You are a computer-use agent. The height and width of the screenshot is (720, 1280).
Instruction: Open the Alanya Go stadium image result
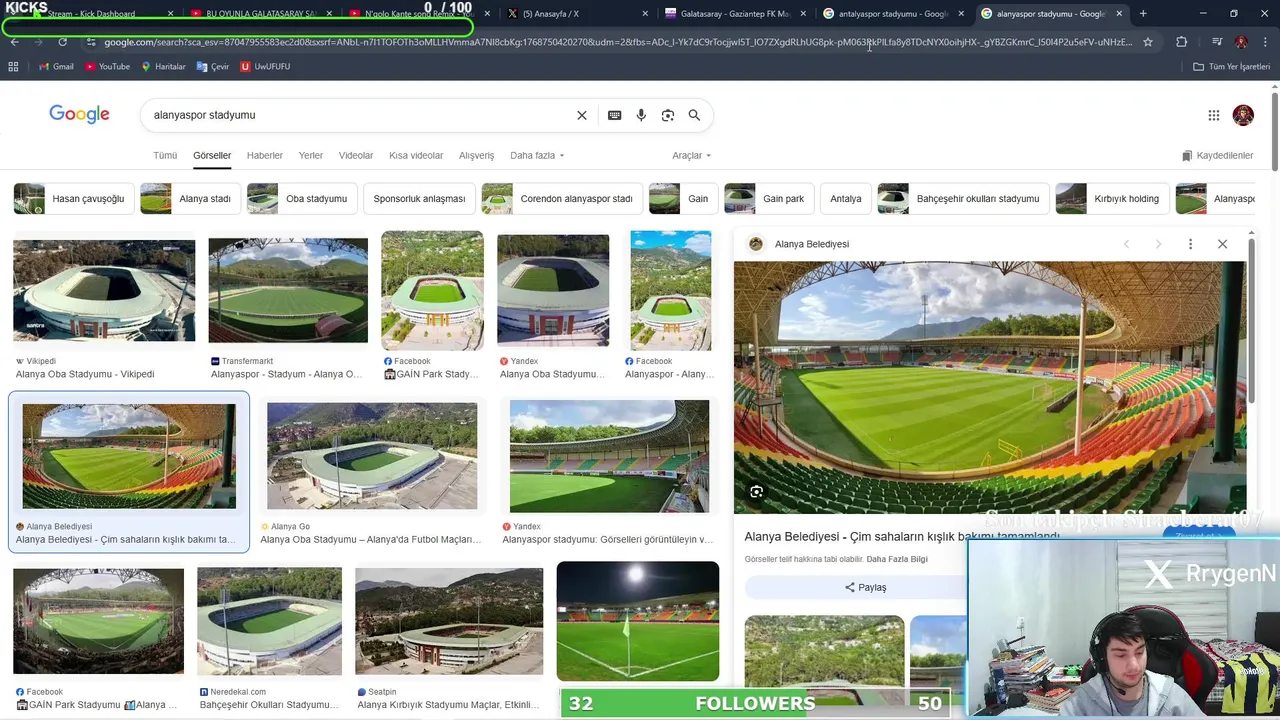coord(372,457)
